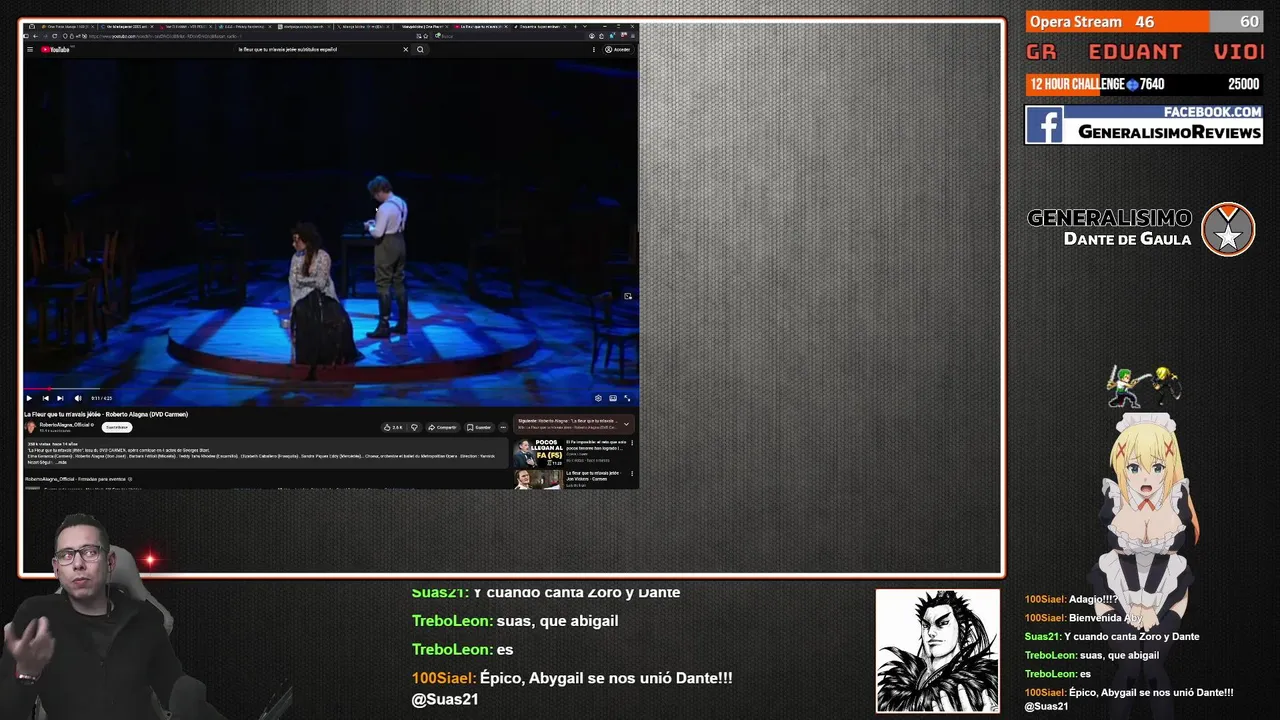Click the manga character portrait image
The width and height of the screenshot is (1280, 720).
pyautogui.click(x=937, y=651)
